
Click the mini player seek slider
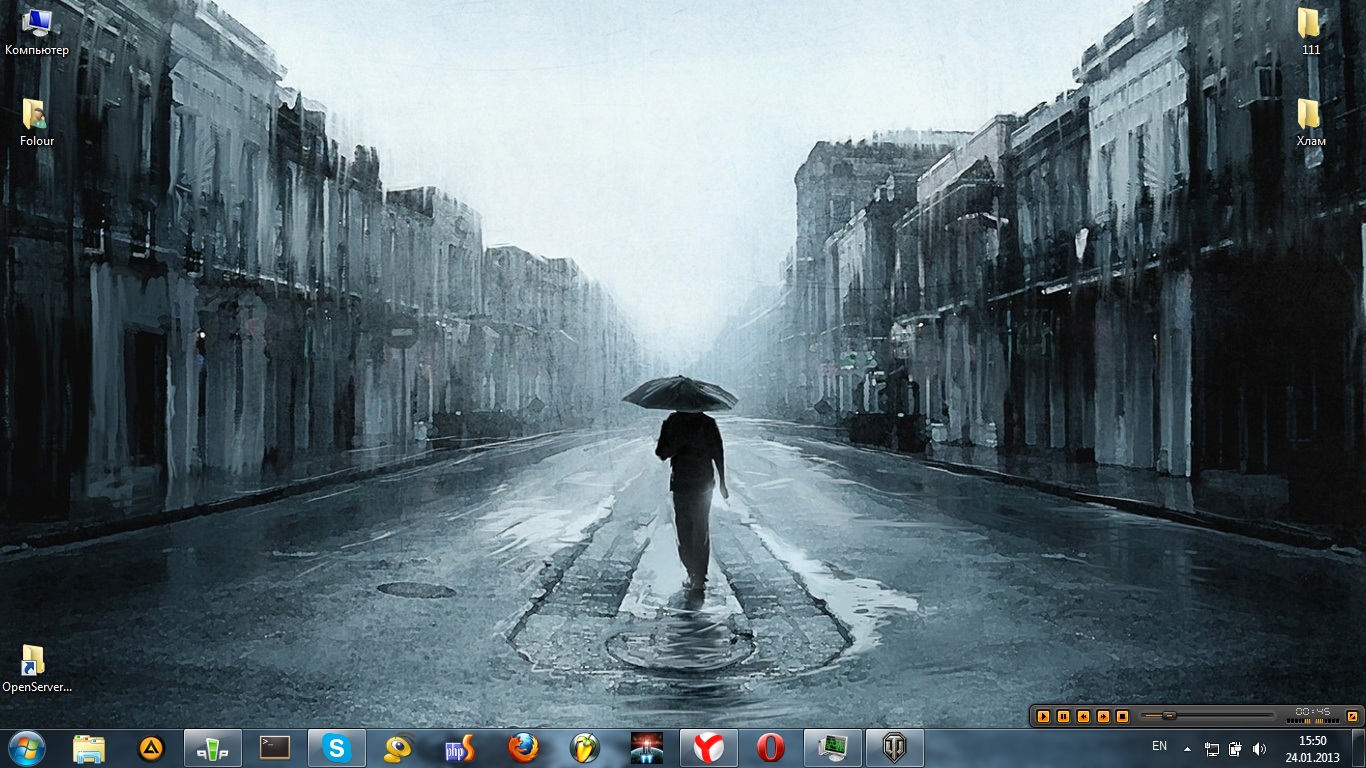(1210, 716)
